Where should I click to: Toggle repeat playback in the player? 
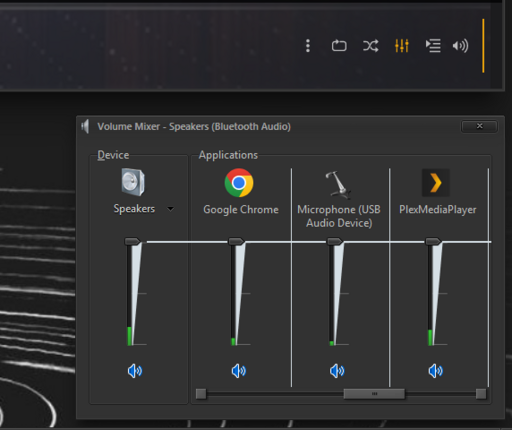click(339, 46)
